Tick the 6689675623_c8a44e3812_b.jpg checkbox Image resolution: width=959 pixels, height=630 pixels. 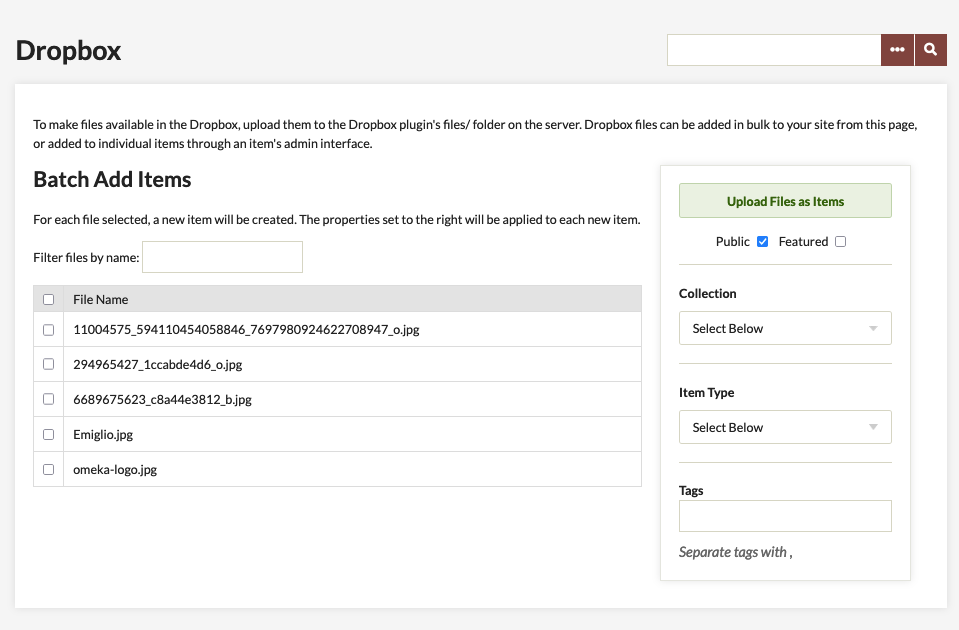tap(48, 399)
